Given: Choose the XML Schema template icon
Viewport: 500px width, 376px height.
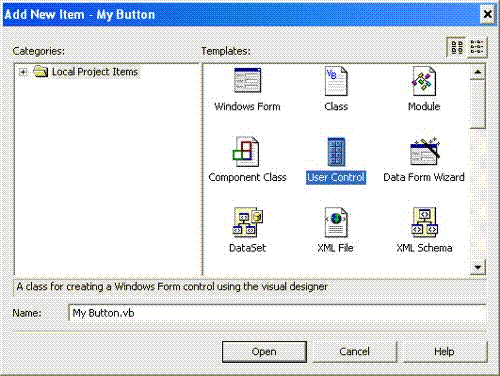Looking at the screenshot, I should click(x=425, y=222).
